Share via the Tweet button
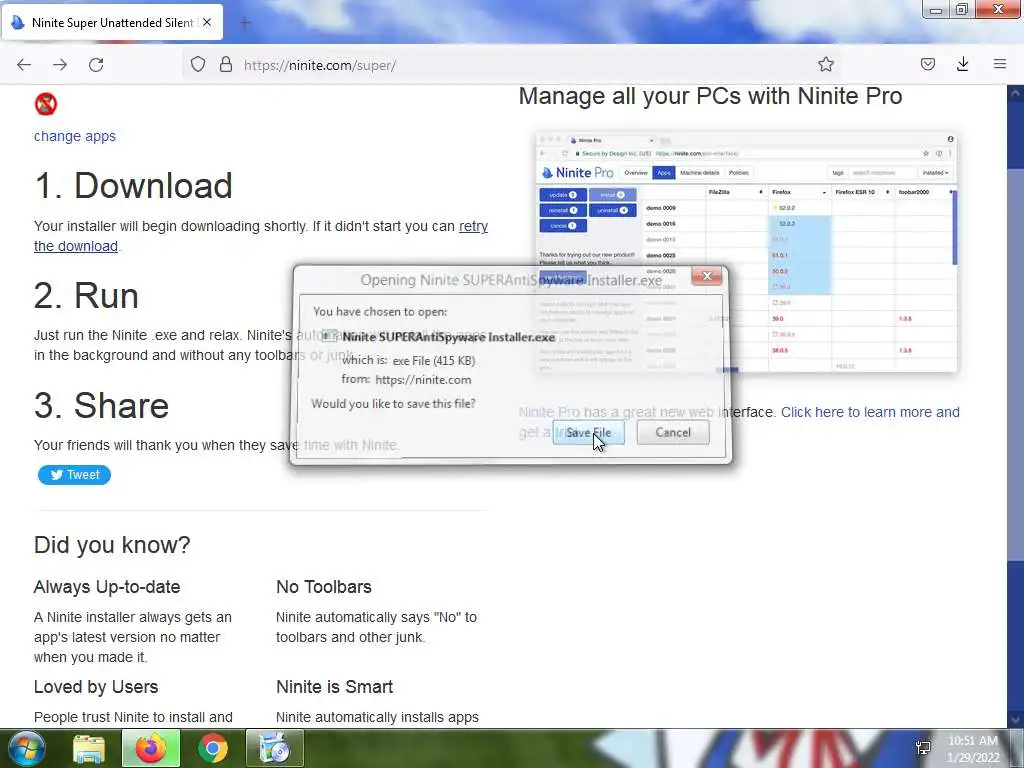Screen dimensions: 1024x768 pyautogui.click(x=74, y=475)
